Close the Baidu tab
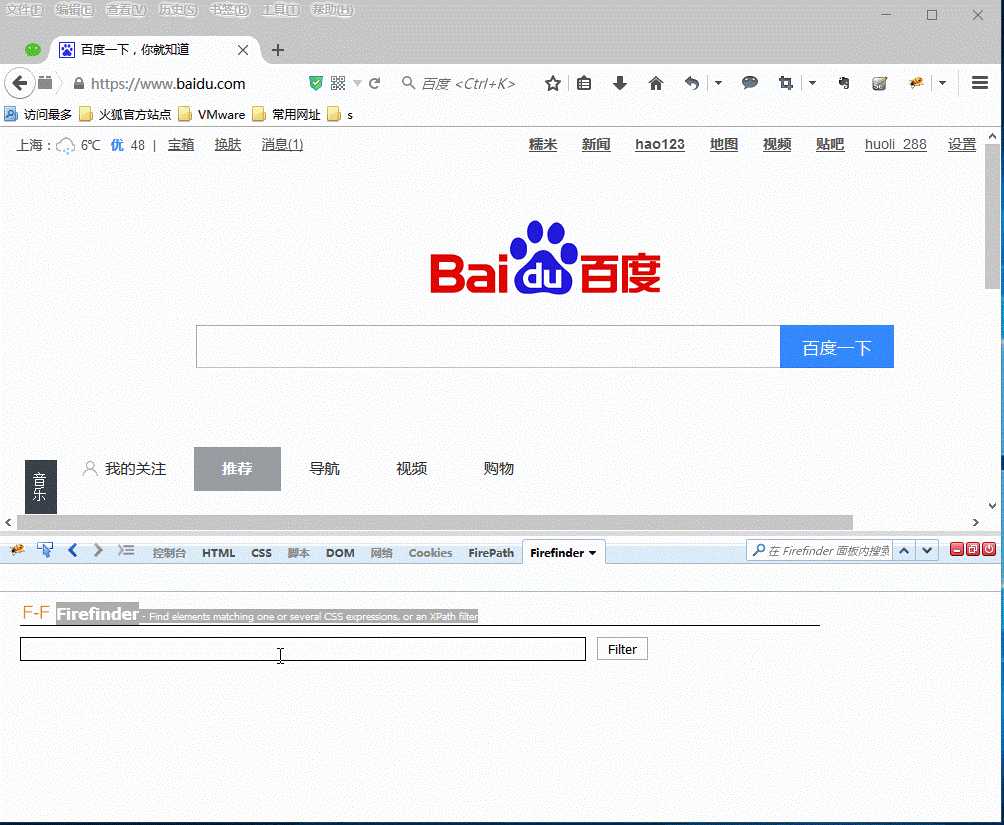Viewport: 1004px width, 825px height. (x=243, y=50)
